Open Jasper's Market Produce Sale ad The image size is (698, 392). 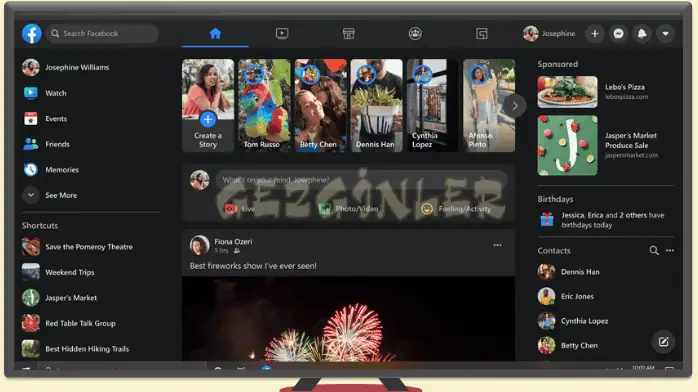(x=598, y=145)
